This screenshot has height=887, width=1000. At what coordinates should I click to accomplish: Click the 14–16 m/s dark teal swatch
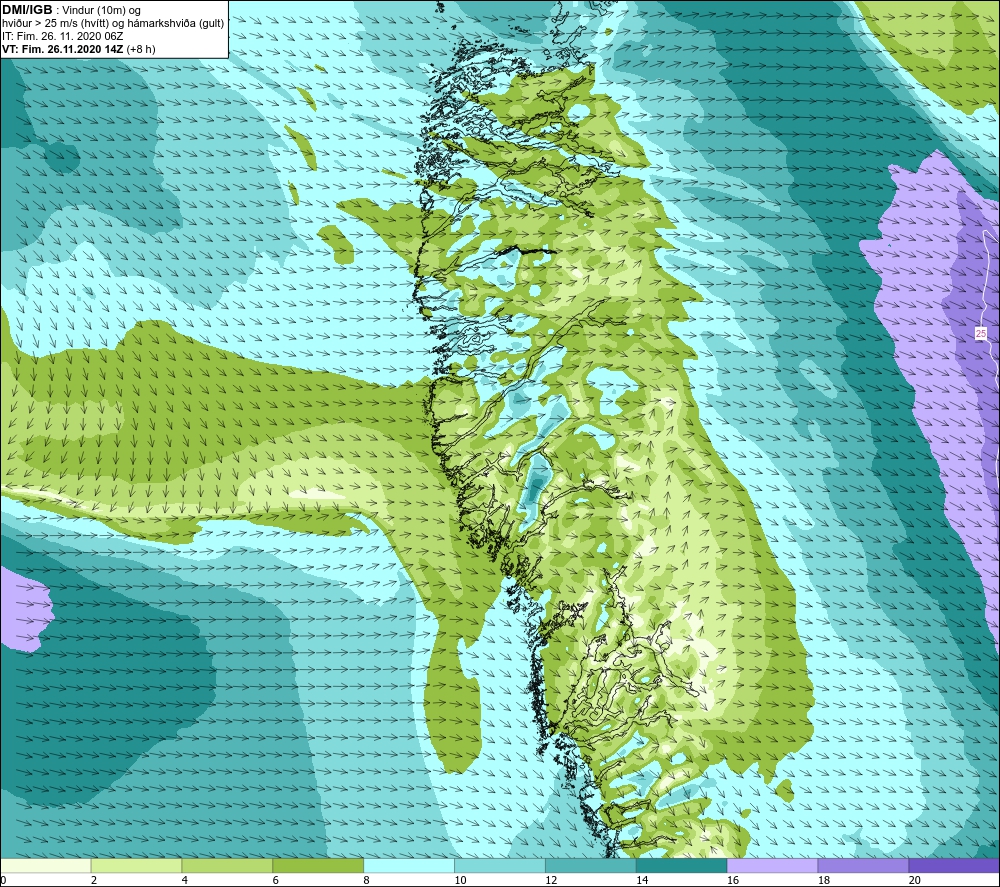click(681, 865)
